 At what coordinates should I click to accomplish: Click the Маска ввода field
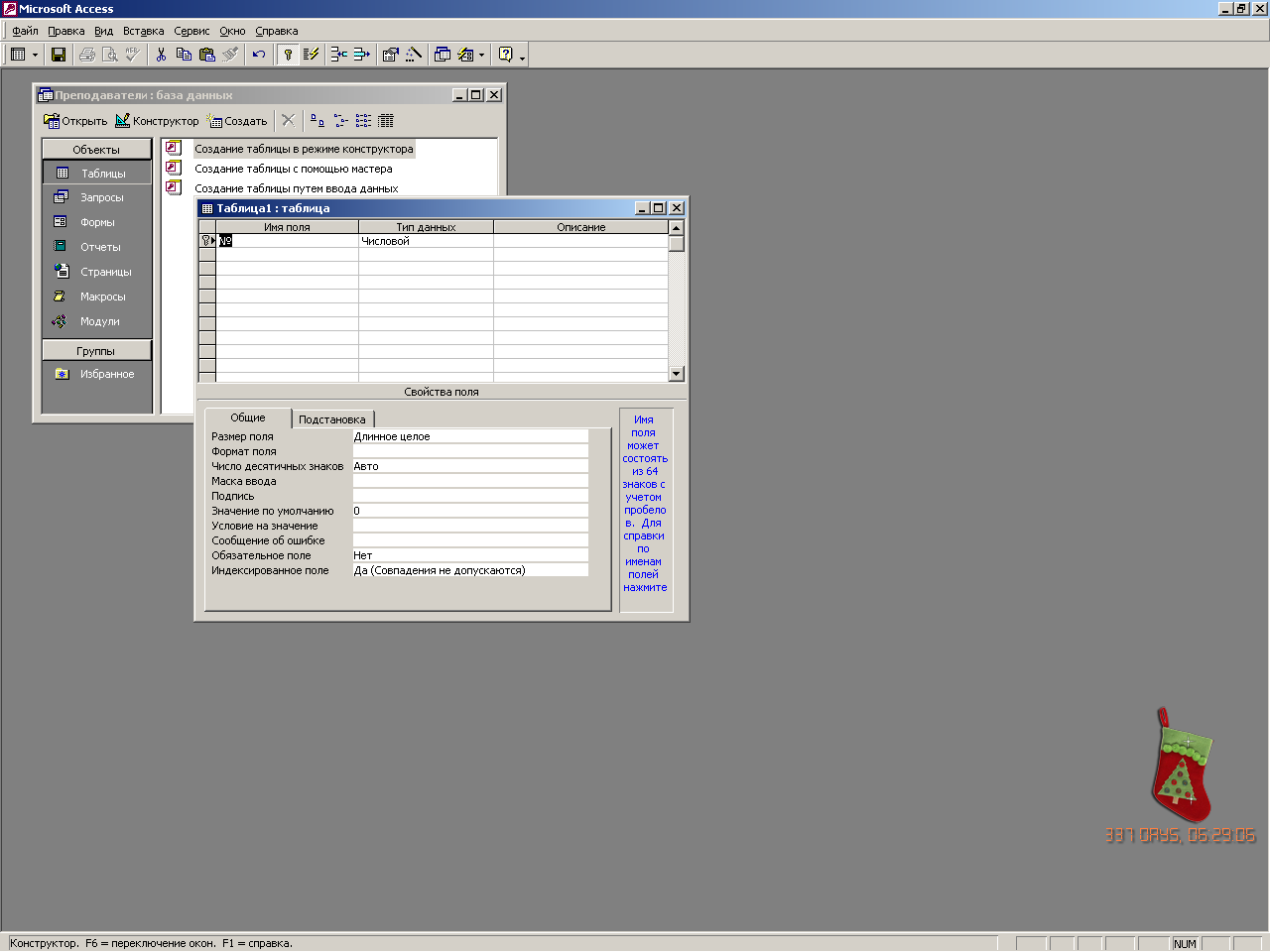coord(470,481)
